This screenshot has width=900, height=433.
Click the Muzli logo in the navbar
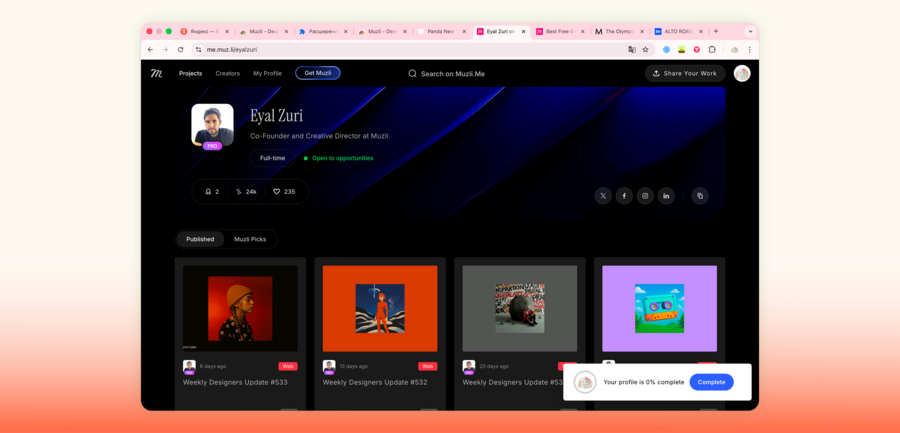(x=156, y=74)
